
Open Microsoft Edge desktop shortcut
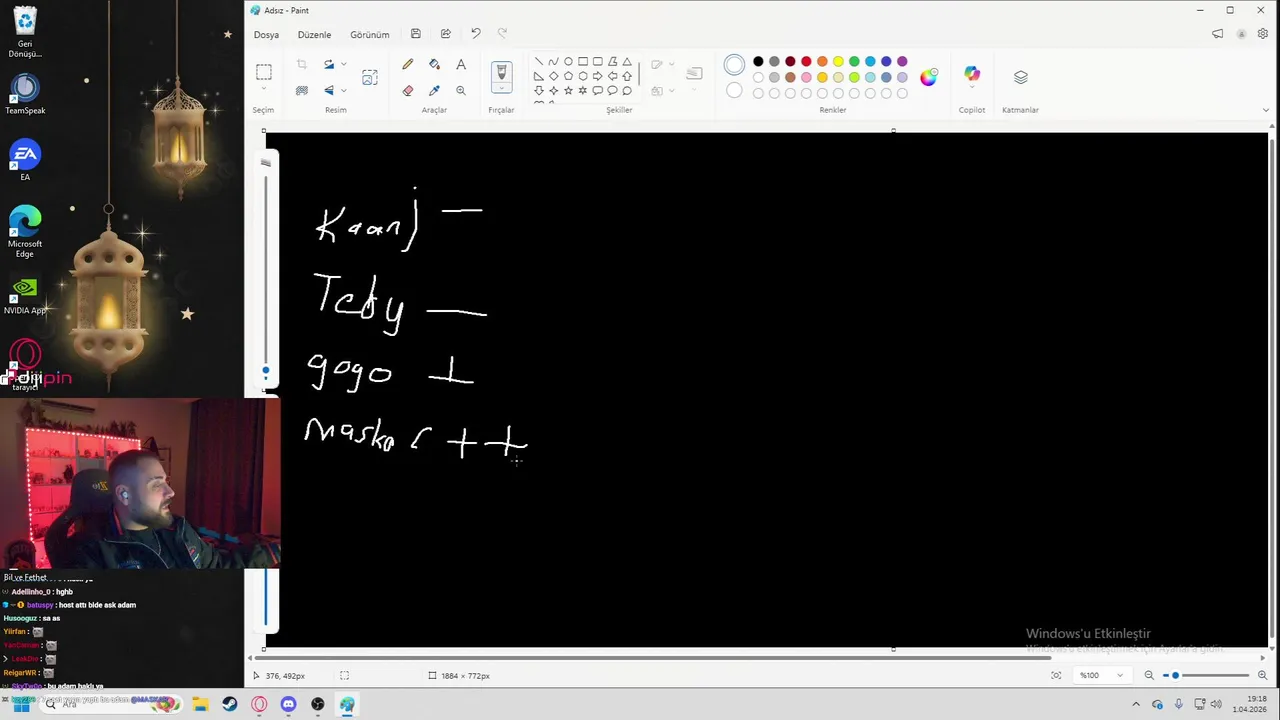25,232
